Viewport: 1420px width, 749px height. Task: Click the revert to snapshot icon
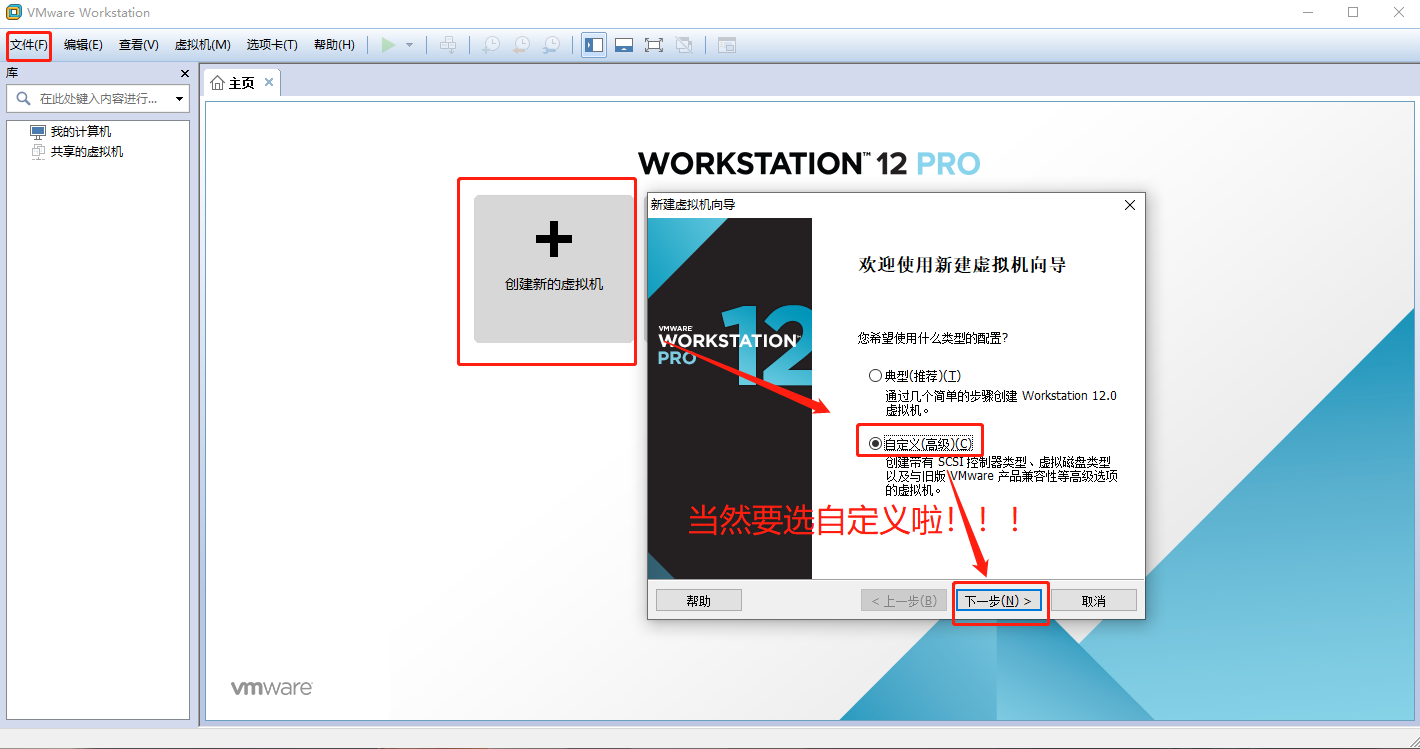click(521, 45)
